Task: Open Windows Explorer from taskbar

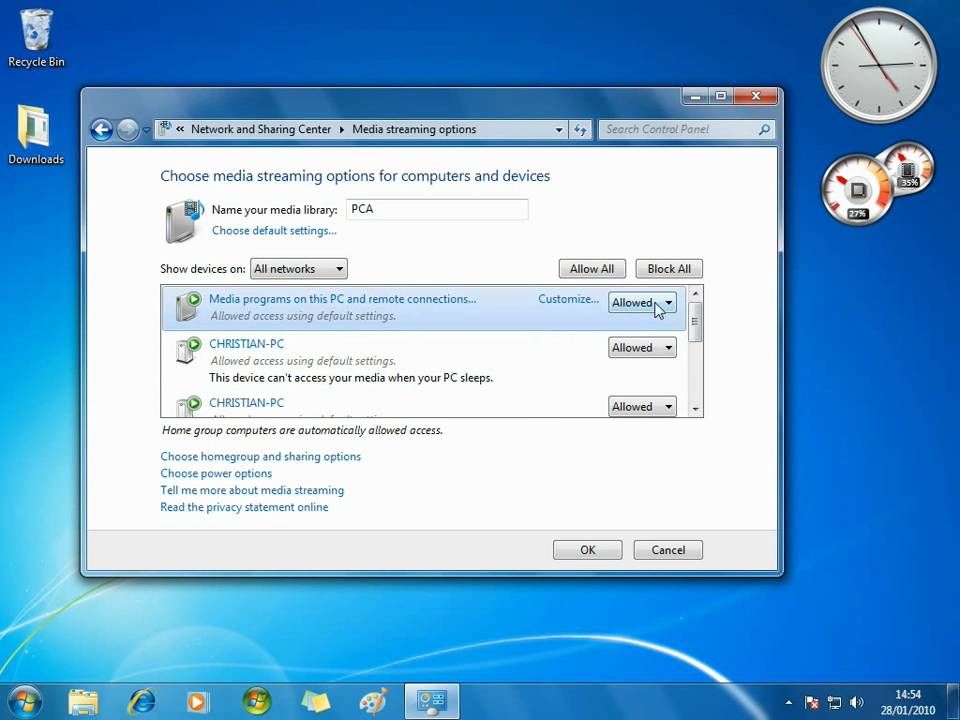Action: pos(83,702)
